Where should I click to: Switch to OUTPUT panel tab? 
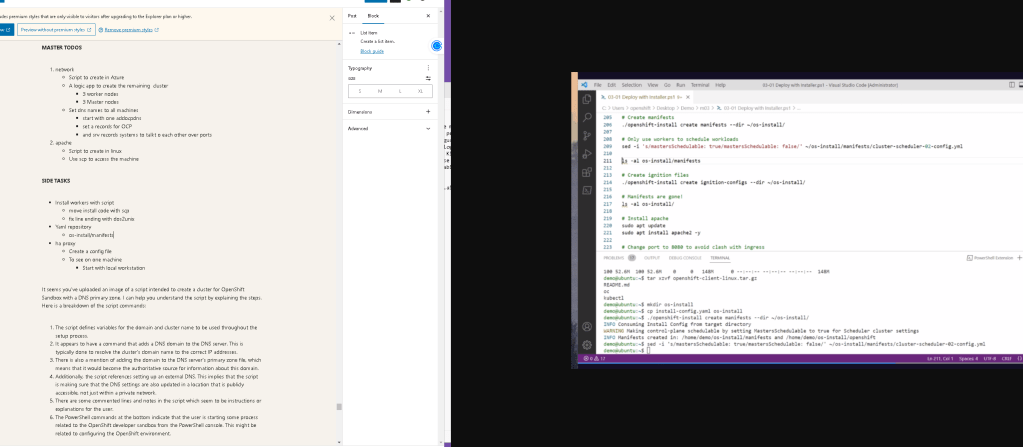click(652, 258)
